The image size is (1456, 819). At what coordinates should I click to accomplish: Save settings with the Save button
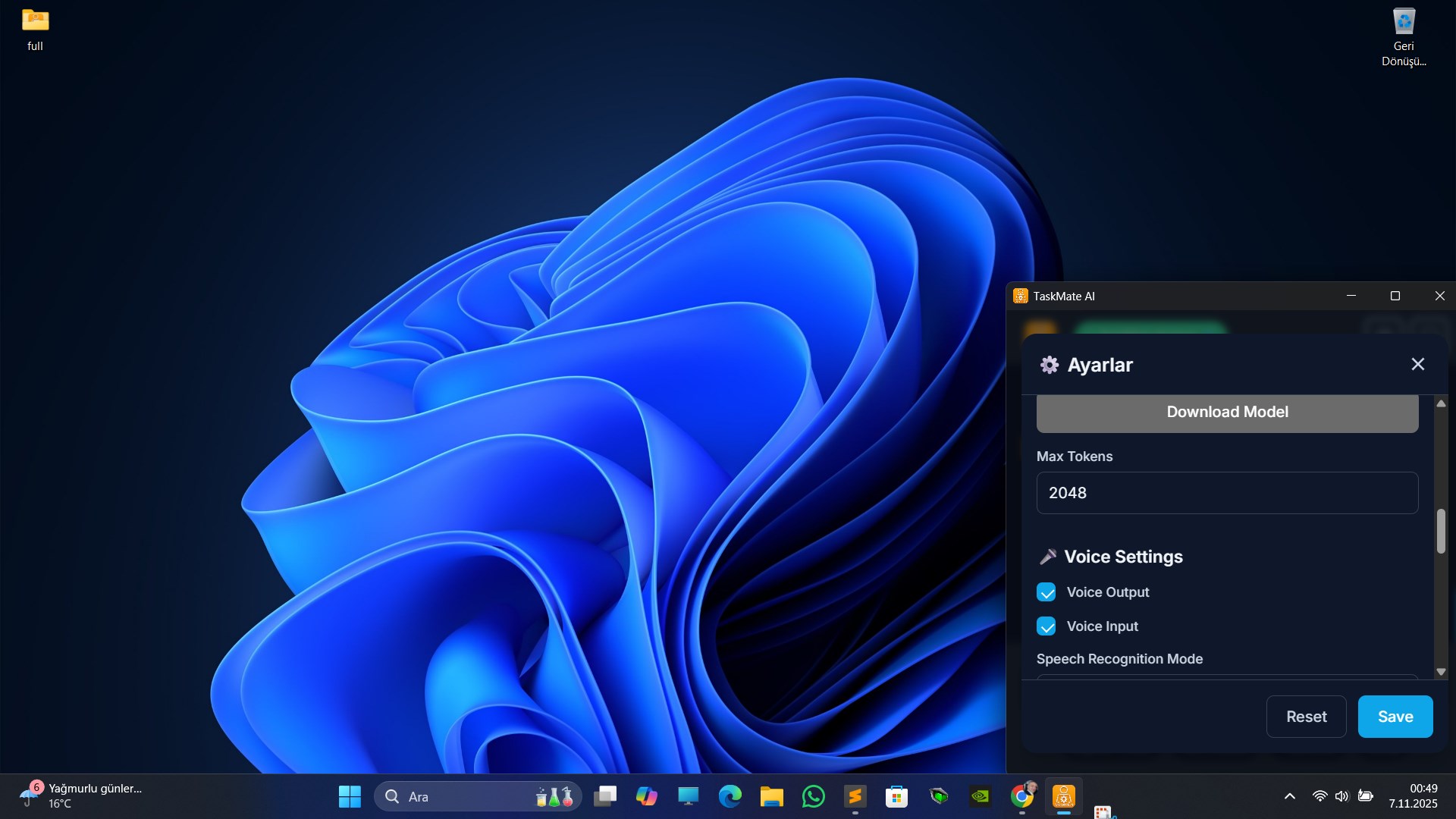coord(1395,717)
